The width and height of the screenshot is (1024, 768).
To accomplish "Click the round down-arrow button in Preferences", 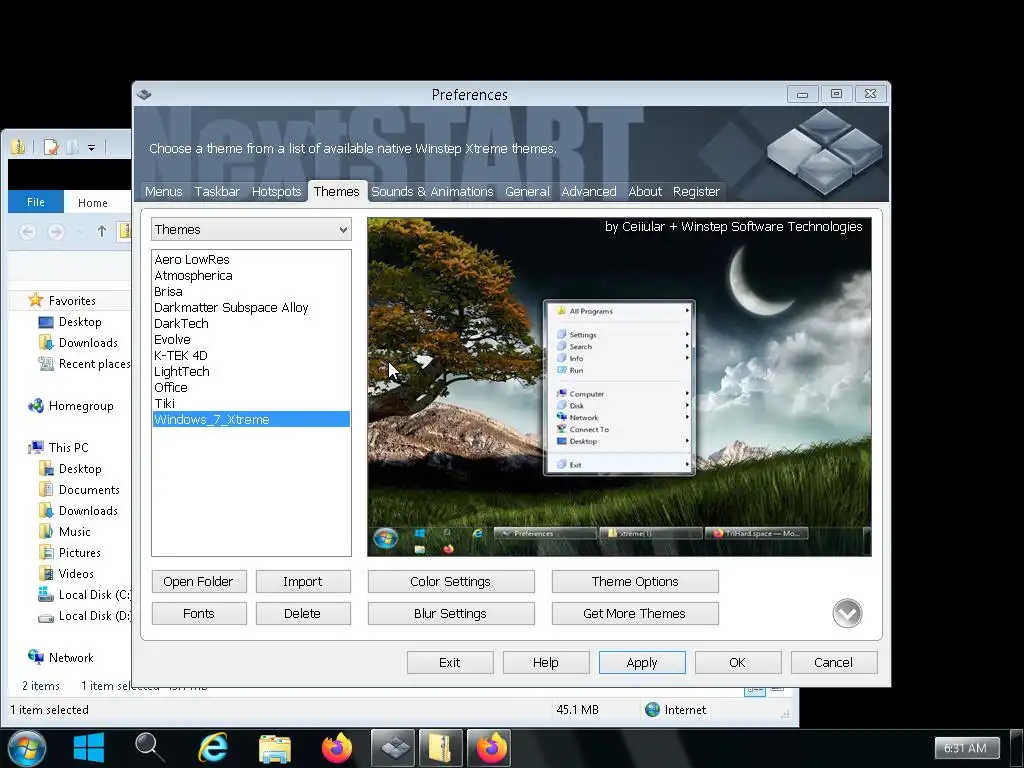I will [x=847, y=613].
